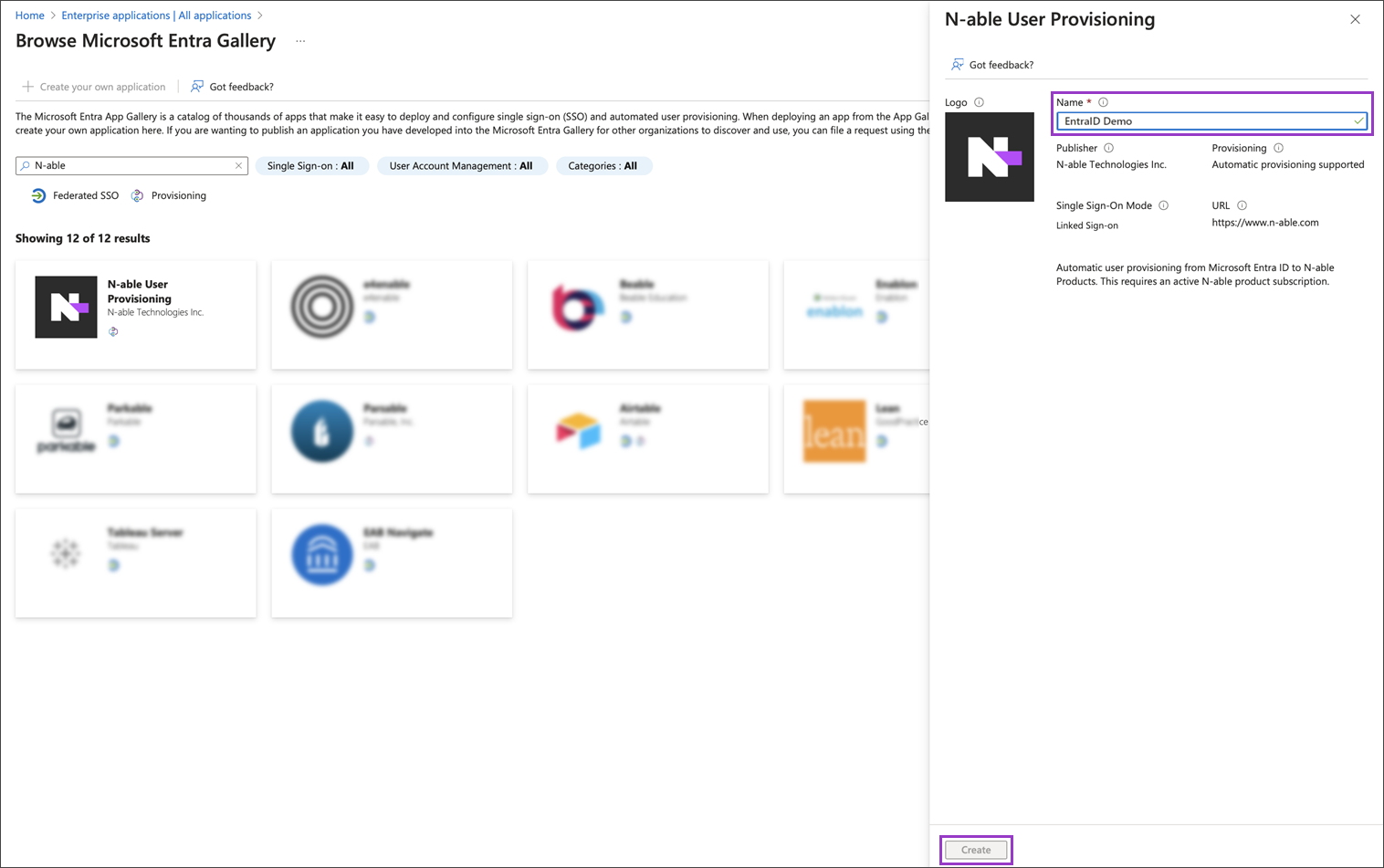The height and width of the screenshot is (868, 1384).
Task: Click the info icon next to Name
Action: [1103, 102]
